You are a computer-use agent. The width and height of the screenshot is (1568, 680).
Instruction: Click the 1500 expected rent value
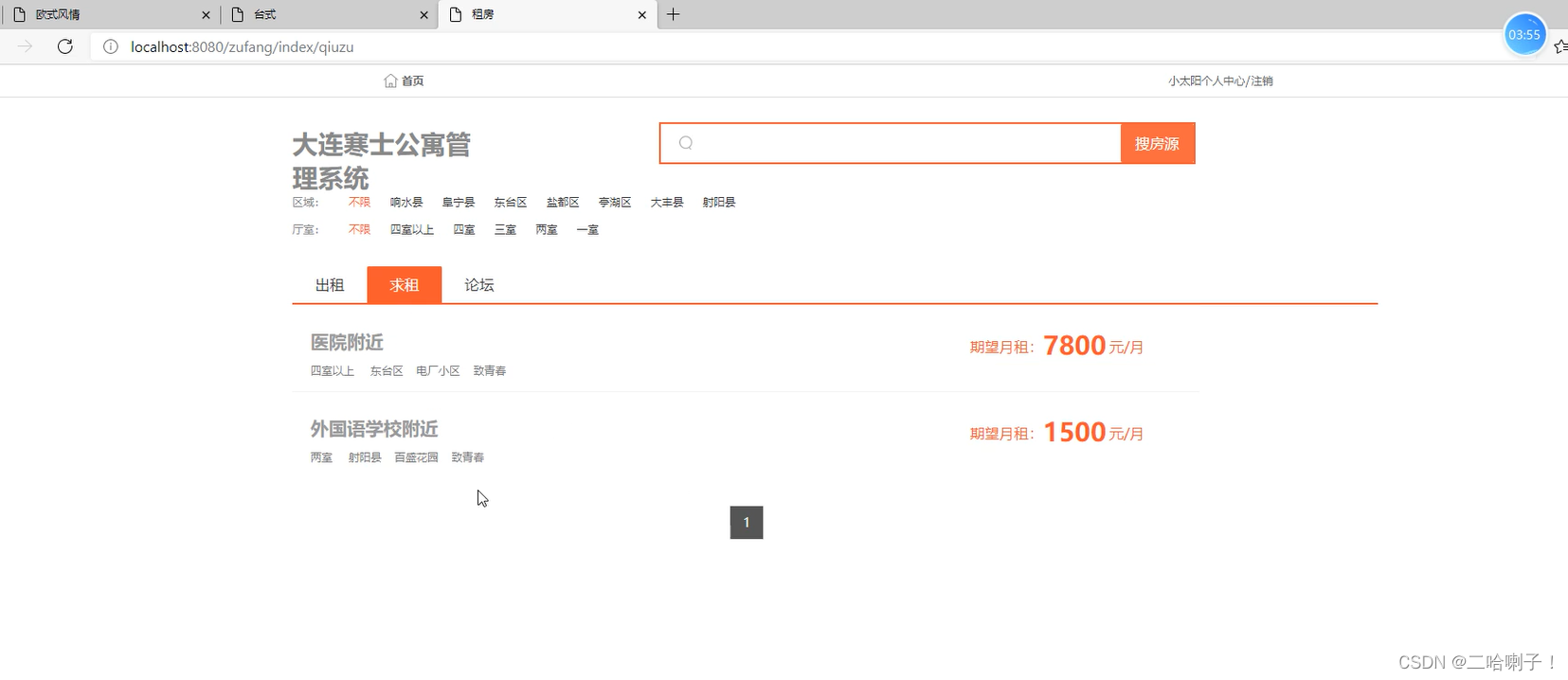coord(1074,432)
